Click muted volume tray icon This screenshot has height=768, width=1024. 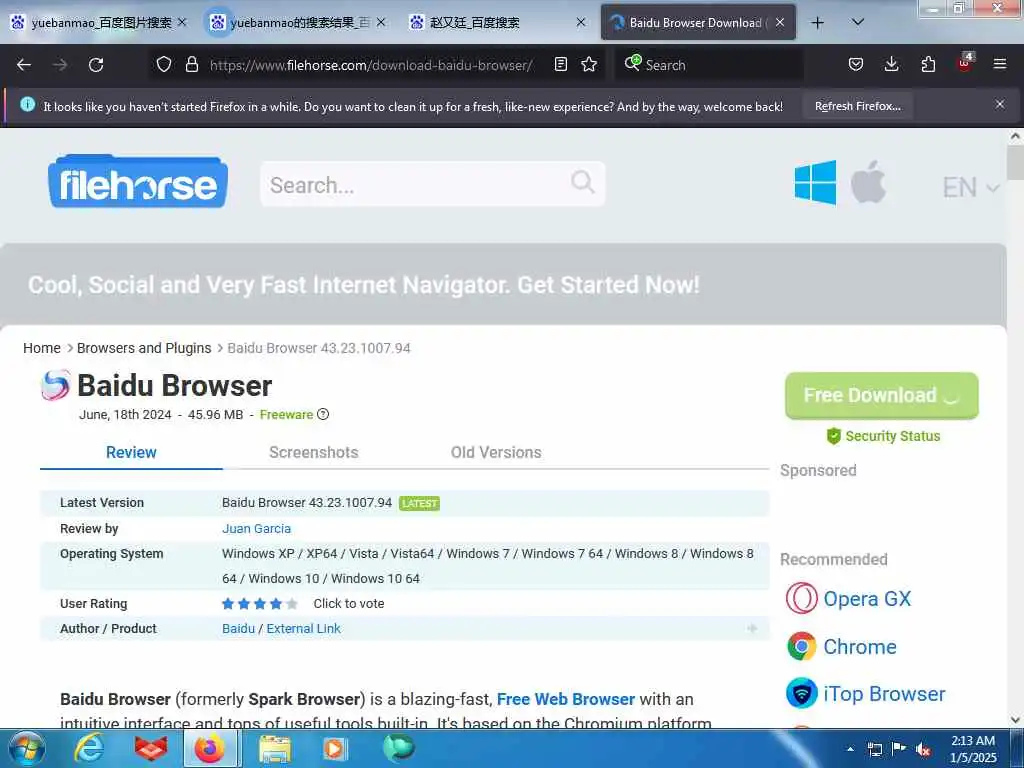pos(923,749)
